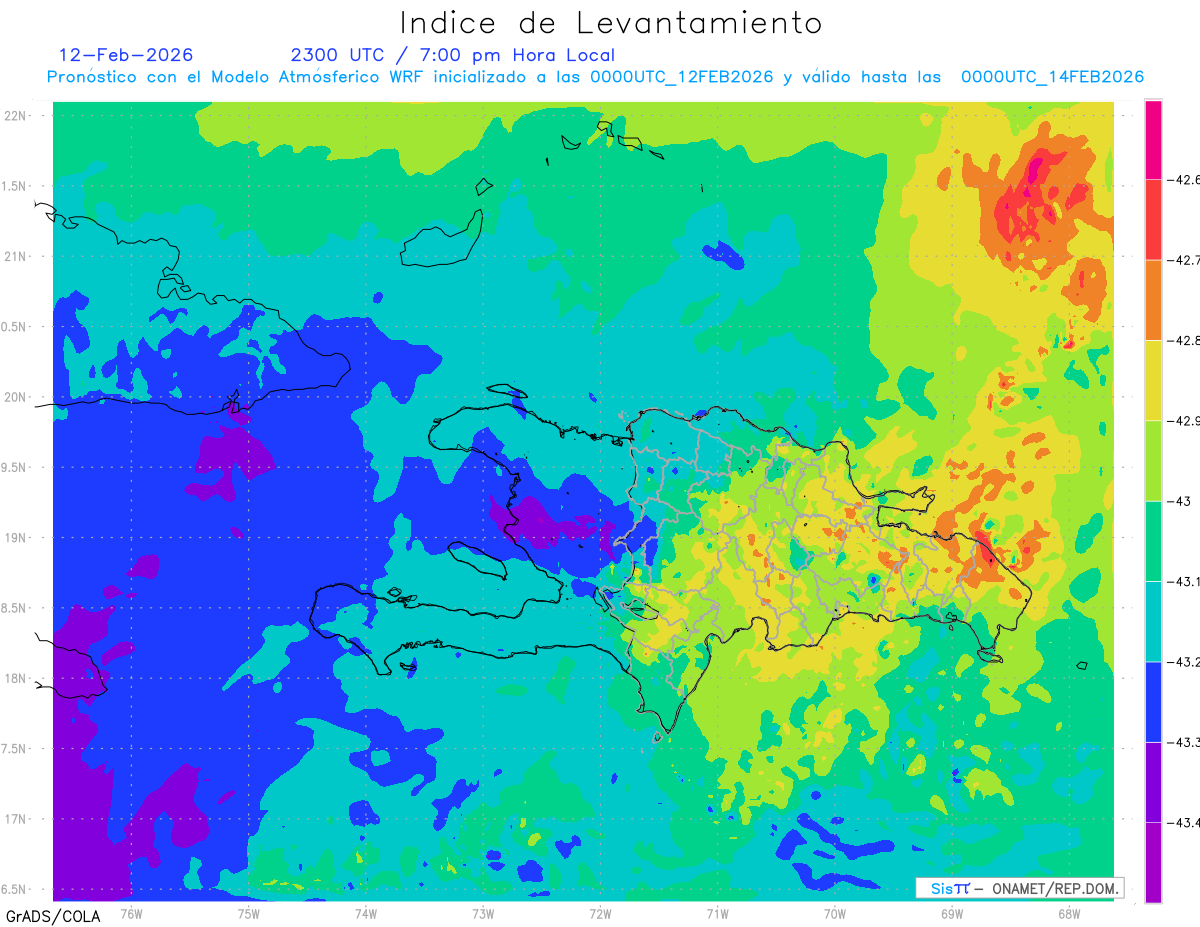
Task: Click the legend value "-43.3"
Action: pyautogui.click(x=1184, y=742)
